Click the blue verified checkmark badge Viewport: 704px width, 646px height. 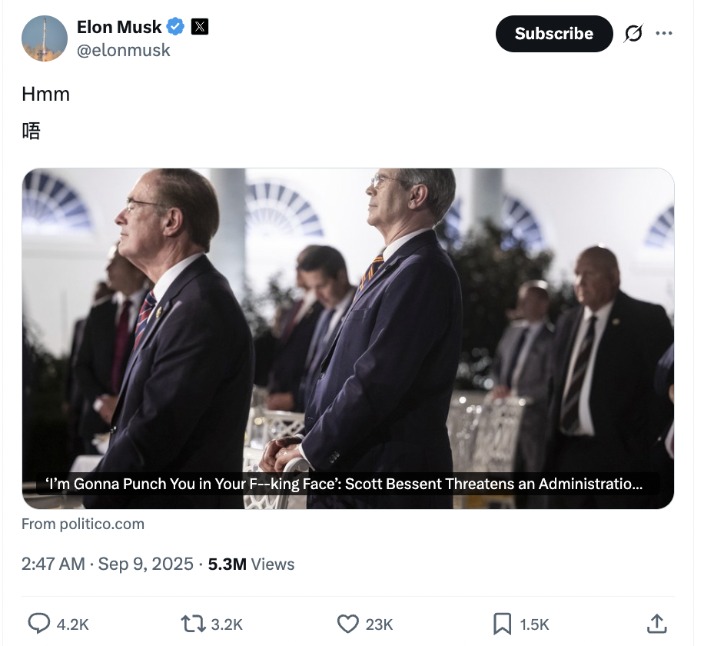click(175, 27)
